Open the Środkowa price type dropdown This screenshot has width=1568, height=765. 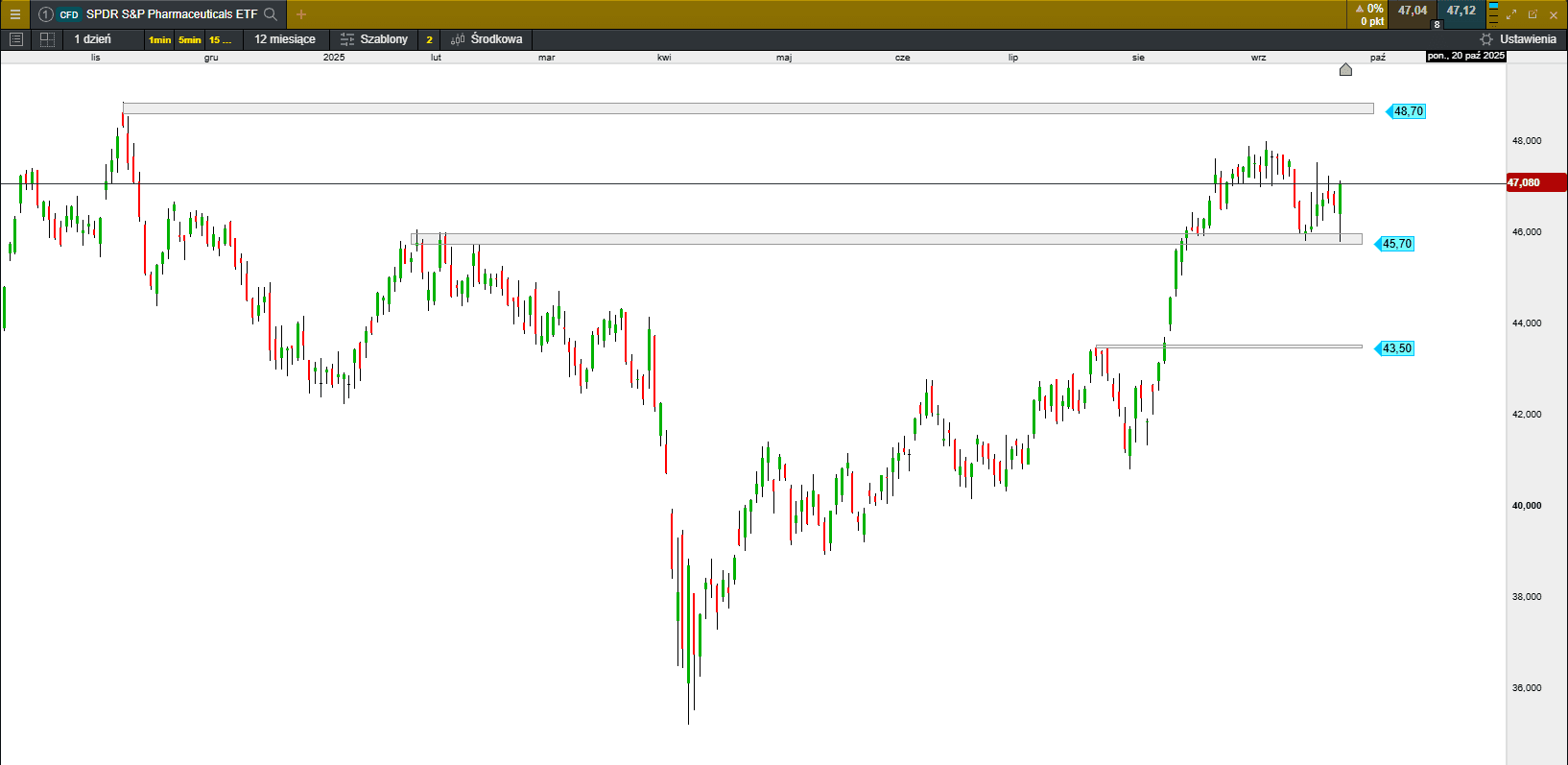(496, 39)
